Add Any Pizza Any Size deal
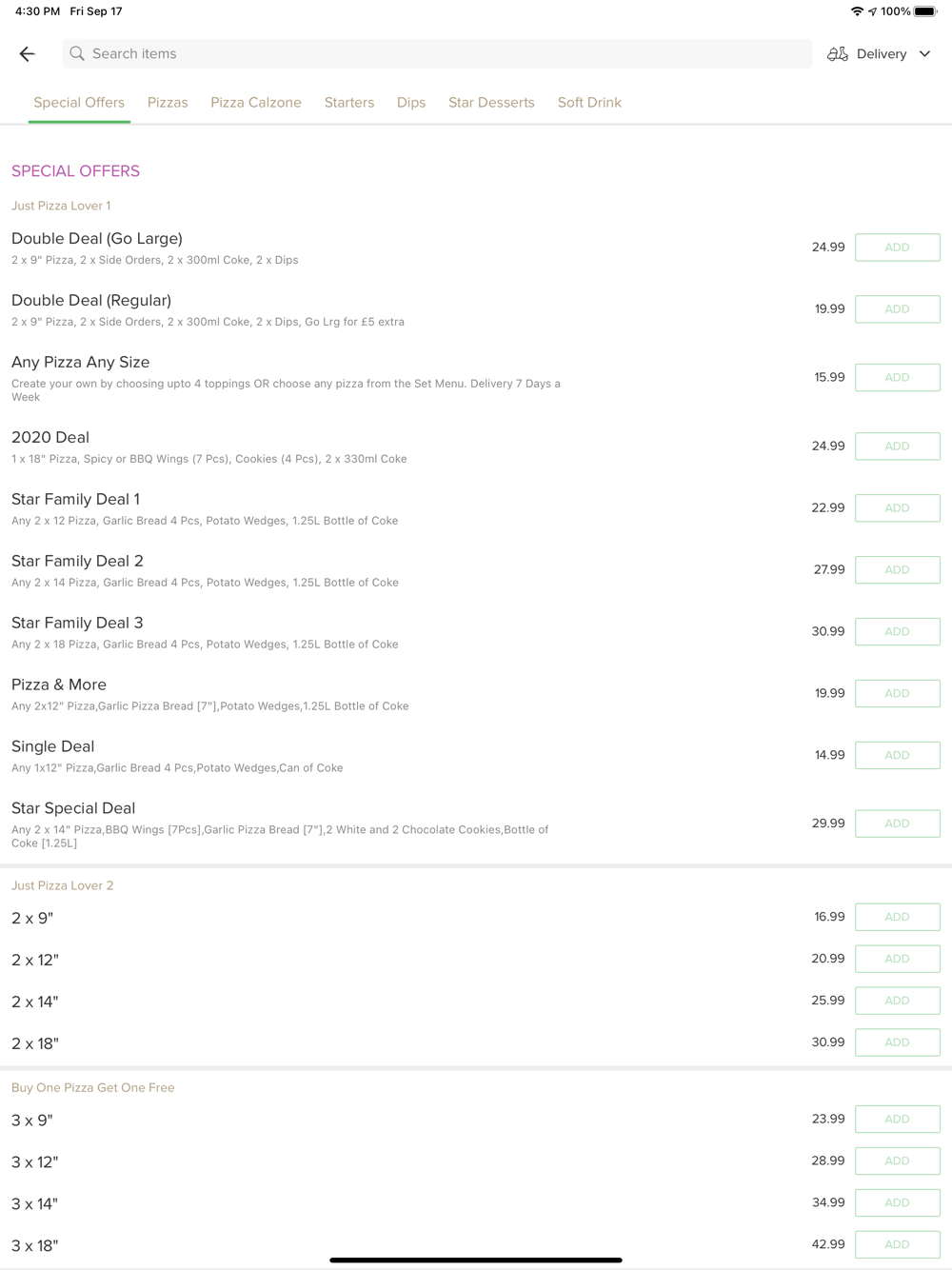Image resolution: width=952 pixels, height=1270 pixels. tap(898, 378)
